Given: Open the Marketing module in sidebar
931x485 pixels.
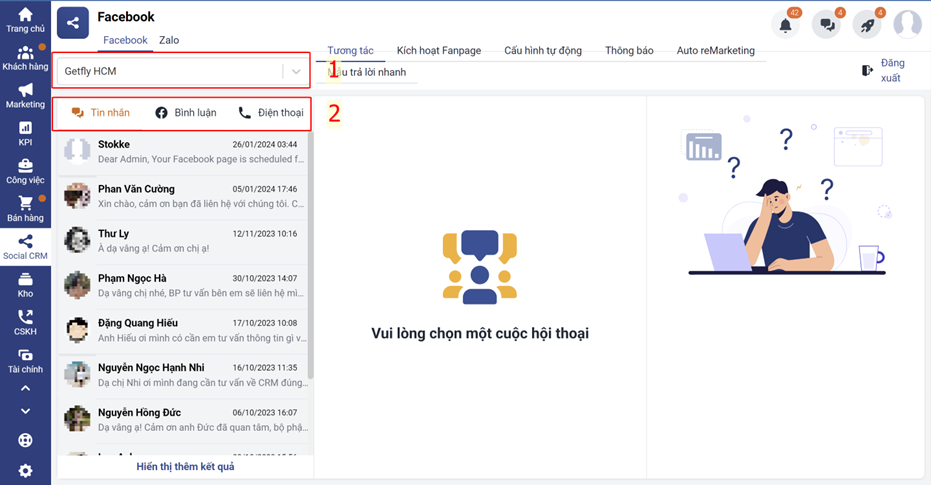Looking at the screenshot, I should (25, 96).
